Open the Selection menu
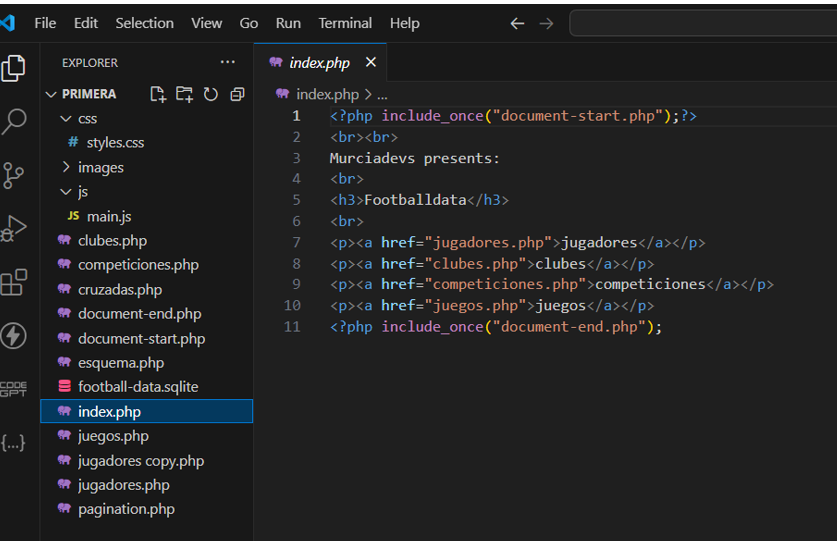 pos(144,23)
